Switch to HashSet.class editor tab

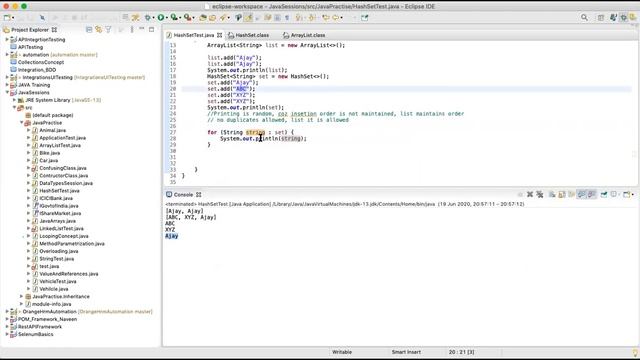248,35
